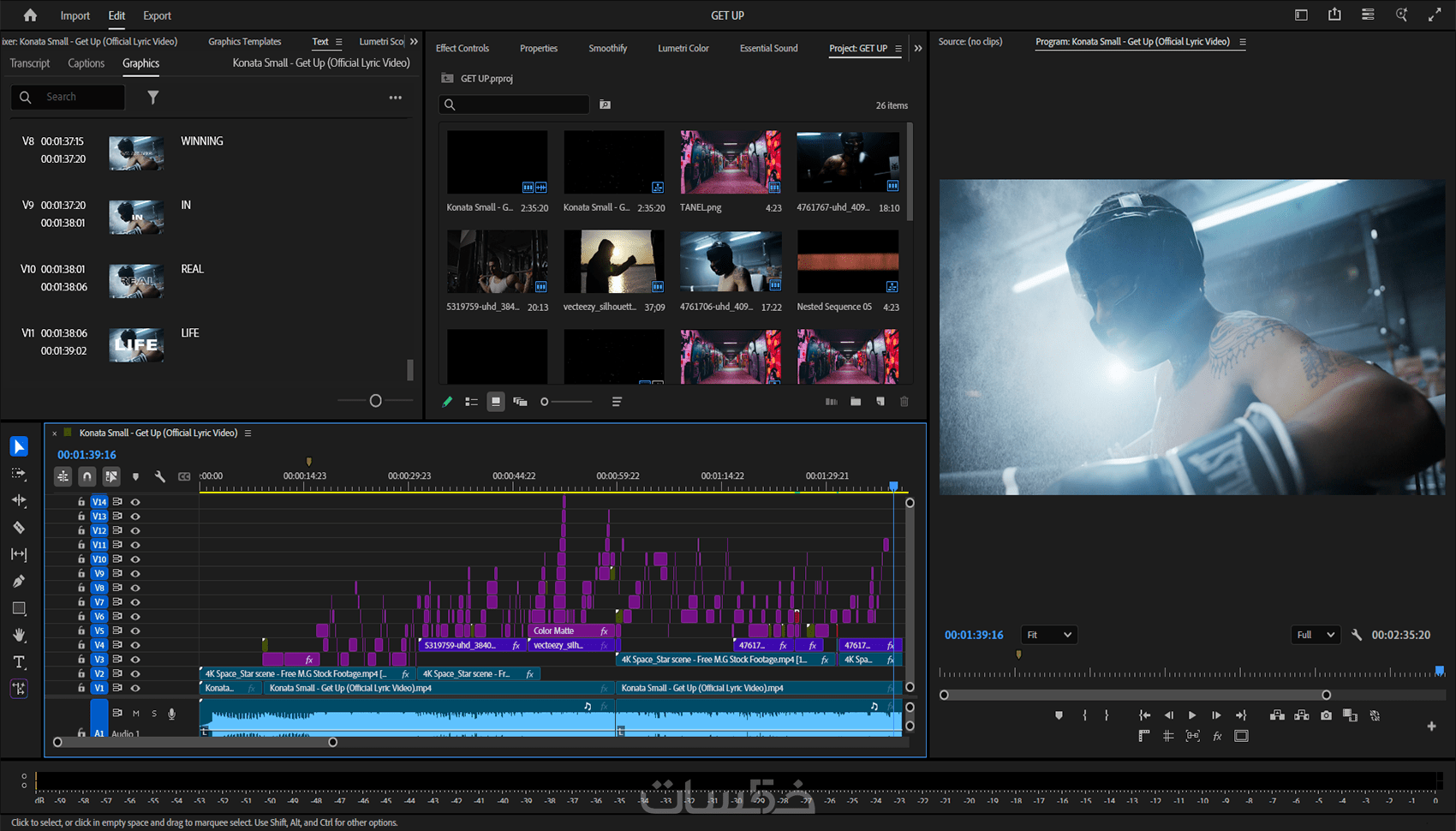Select the LIFE graphic thumbnail
Image resolution: width=1456 pixels, height=831 pixels.
(136, 345)
